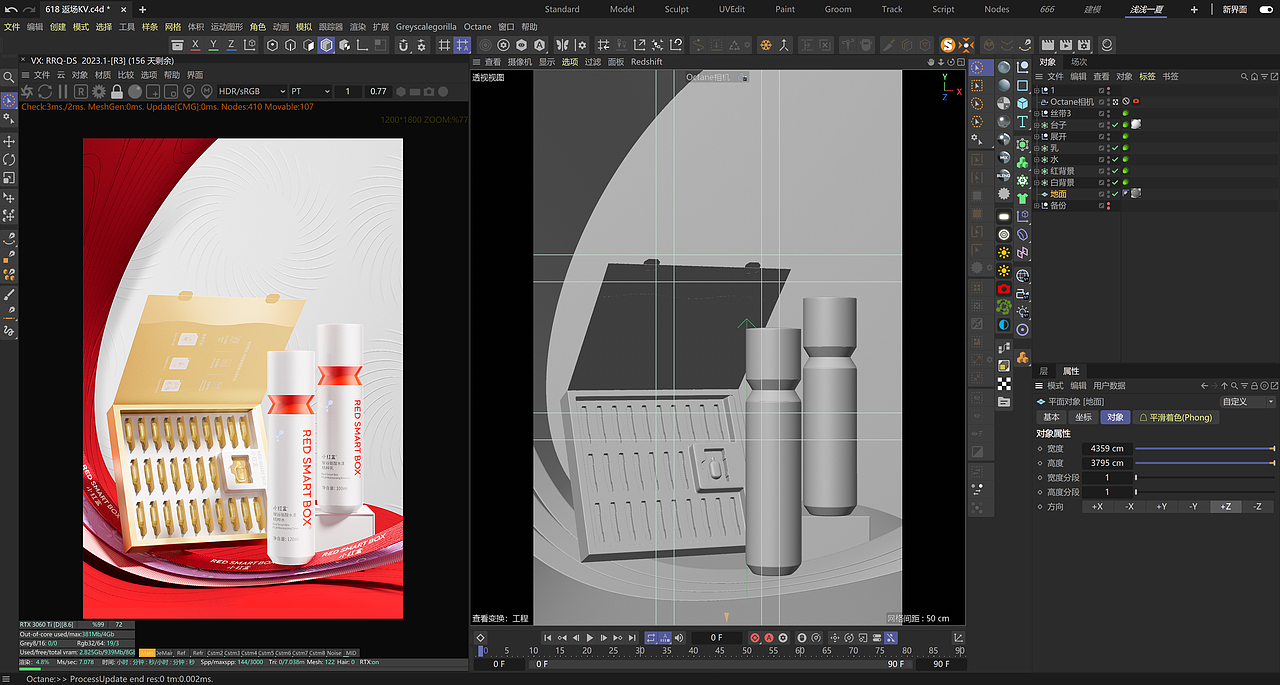1280x685 pixels.
Task: Click the search magnifier in left toolbar
Action: pyautogui.click(x=9, y=78)
